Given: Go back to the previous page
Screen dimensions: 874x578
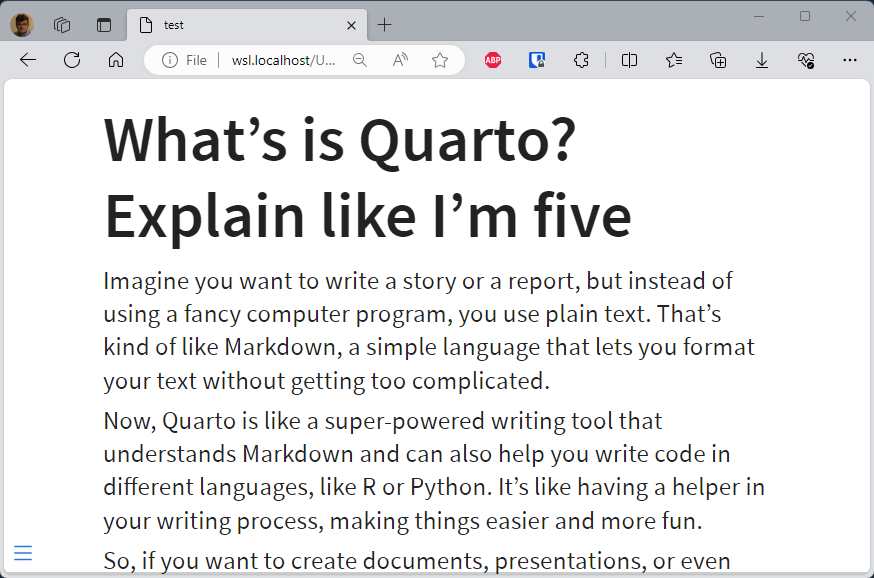Looking at the screenshot, I should pyautogui.click(x=27, y=60).
